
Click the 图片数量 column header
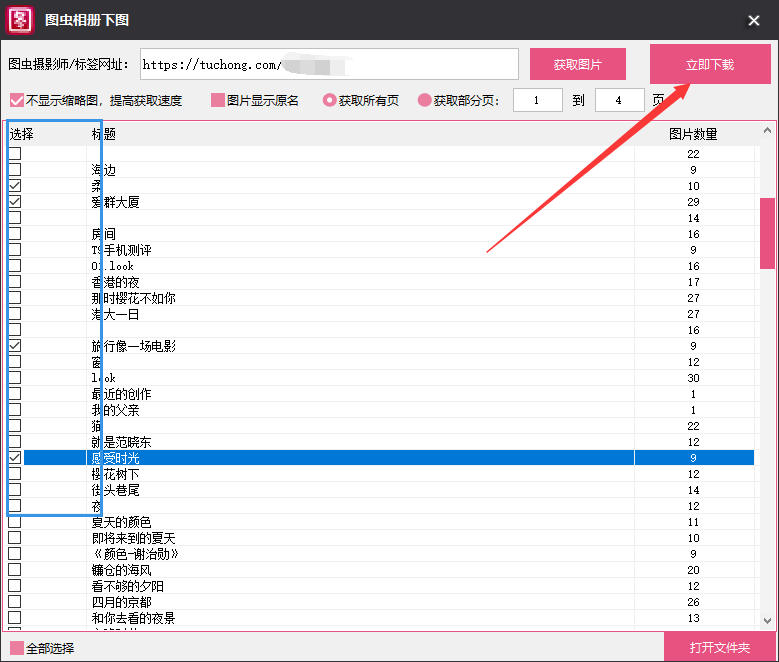tap(693, 134)
